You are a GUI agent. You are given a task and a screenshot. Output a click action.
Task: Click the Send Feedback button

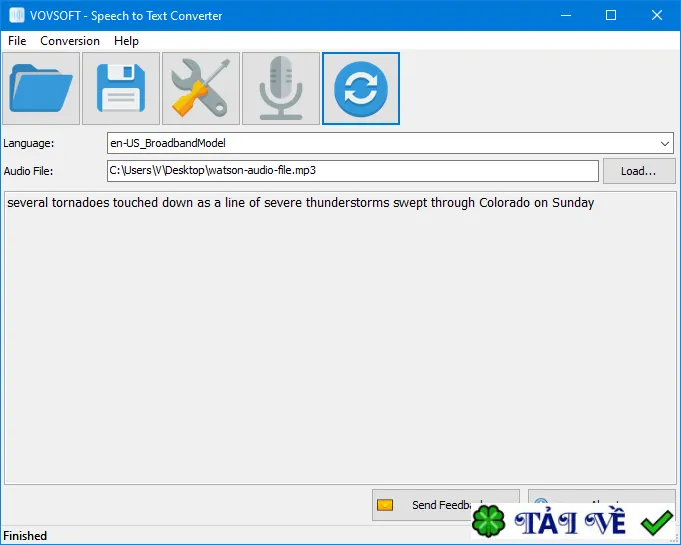(x=446, y=505)
